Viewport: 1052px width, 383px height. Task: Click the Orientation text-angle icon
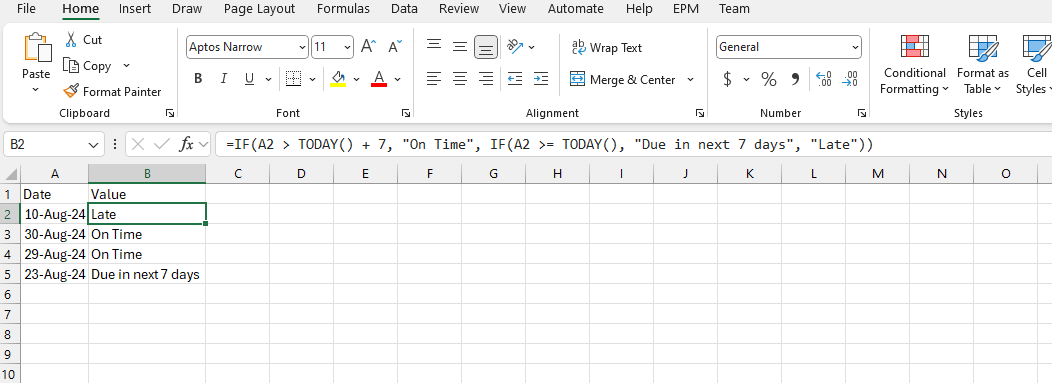point(515,46)
